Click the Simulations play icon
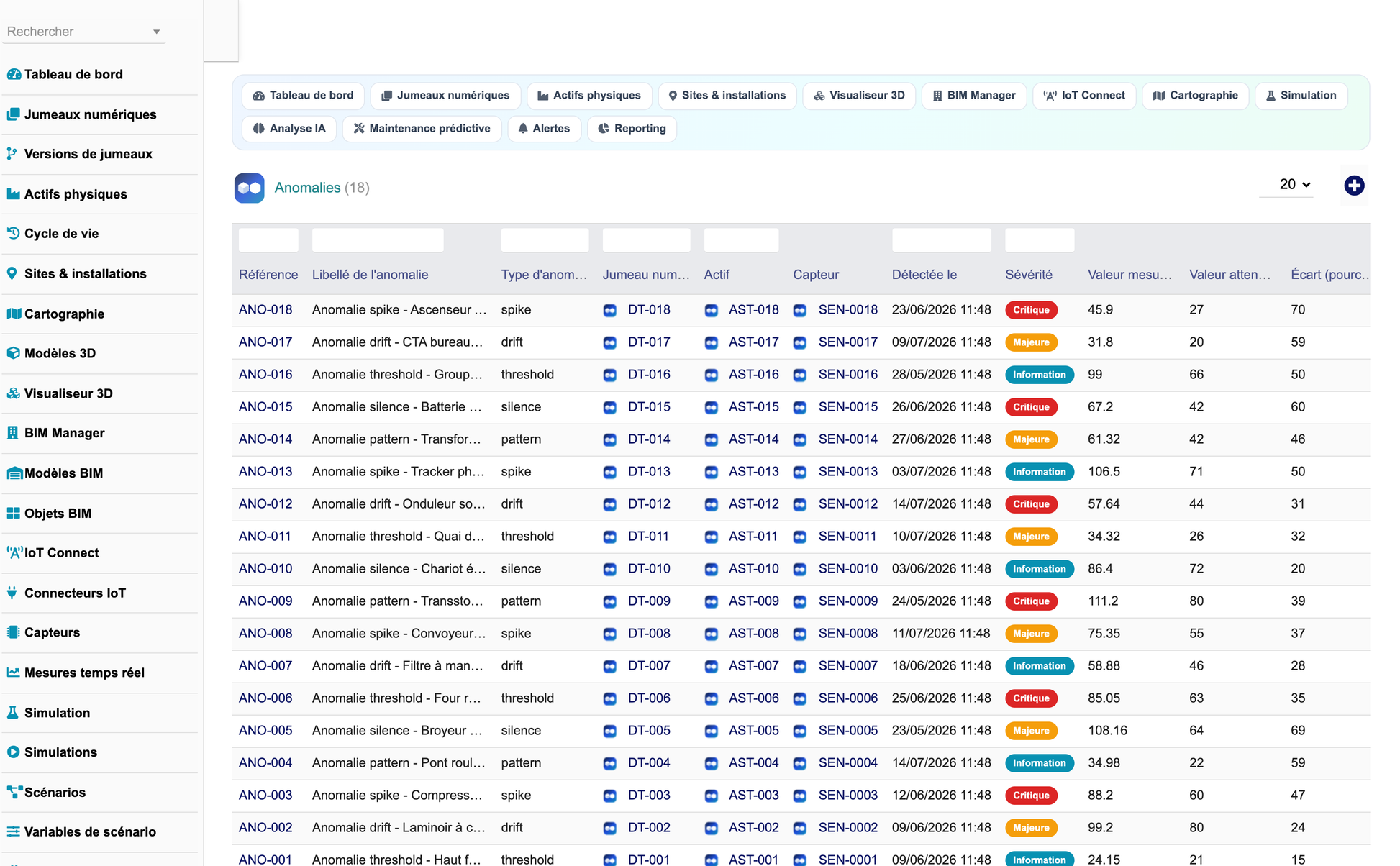1400x866 pixels. (14, 752)
